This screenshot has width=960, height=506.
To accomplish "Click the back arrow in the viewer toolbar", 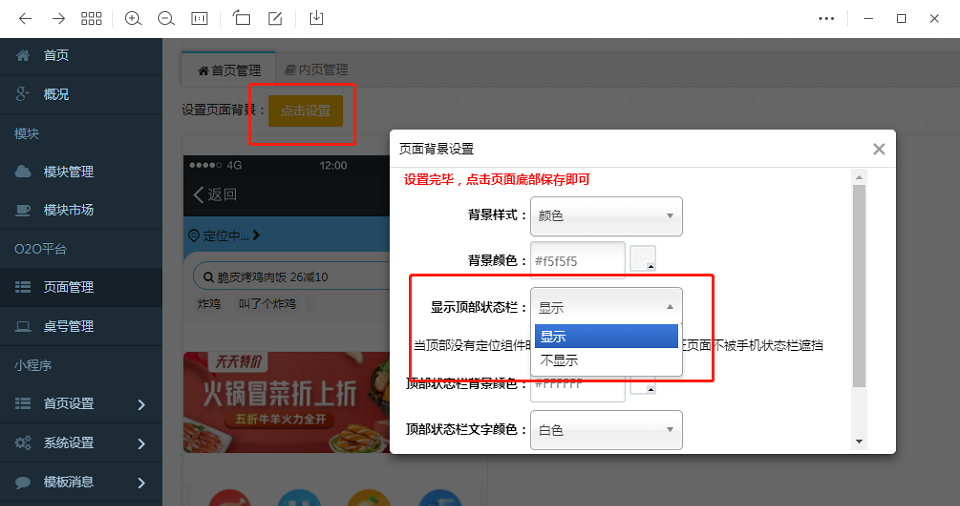I will click(25, 18).
